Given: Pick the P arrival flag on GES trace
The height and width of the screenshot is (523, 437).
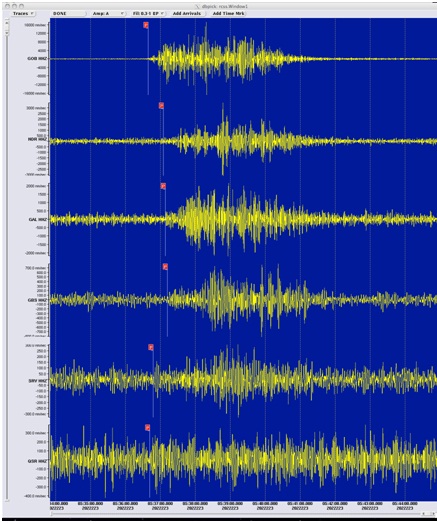Looking at the screenshot, I should [165, 267].
